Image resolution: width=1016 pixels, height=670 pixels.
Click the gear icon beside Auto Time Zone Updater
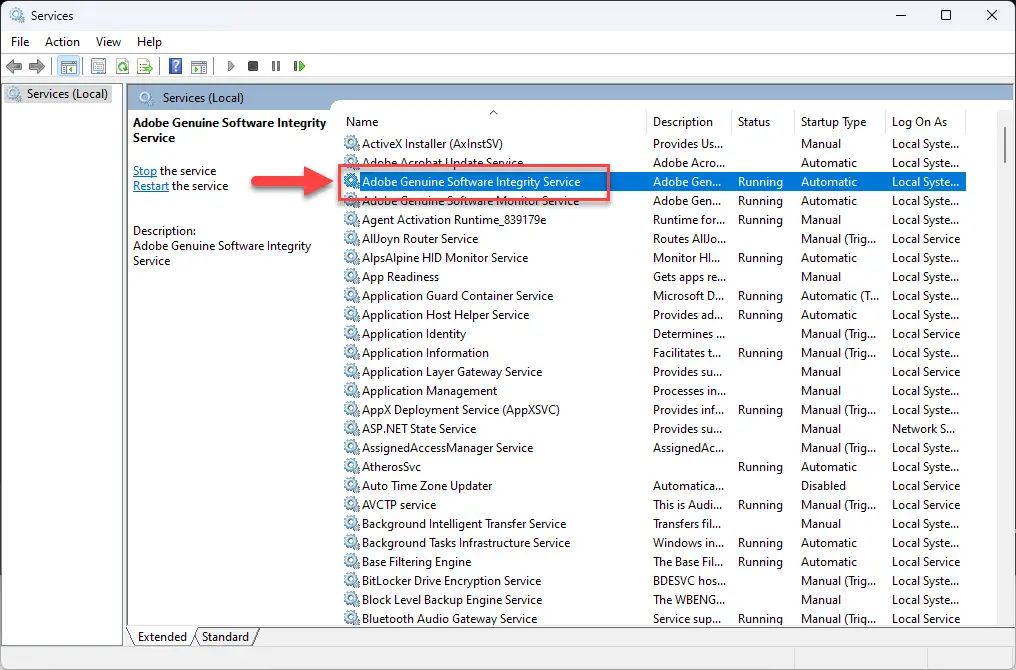point(351,485)
